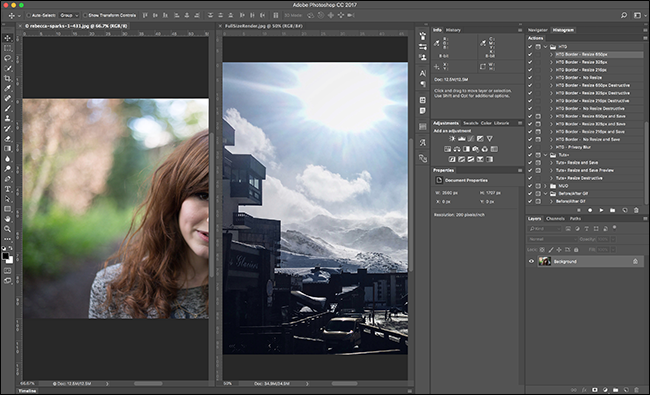Open the FullSizeRender.jpg document tab
650x395 pixels.
[x=263, y=26]
